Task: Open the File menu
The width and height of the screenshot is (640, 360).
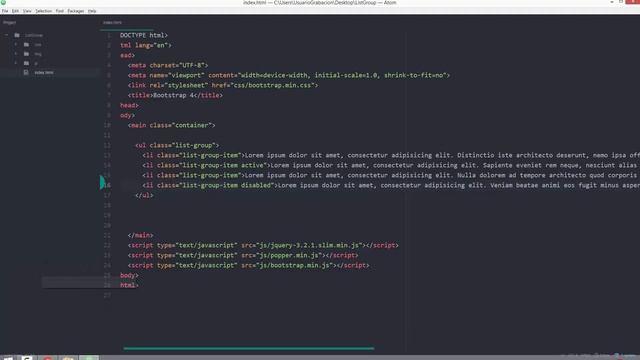Action: click(x=5, y=11)
